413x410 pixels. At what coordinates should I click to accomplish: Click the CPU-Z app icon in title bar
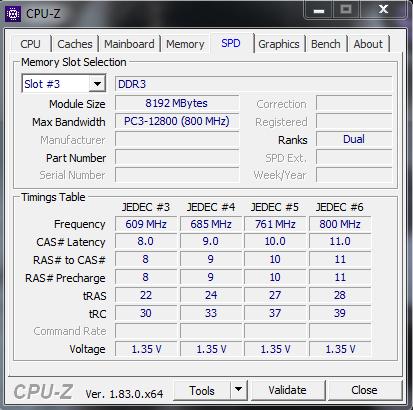click(13, 14)
